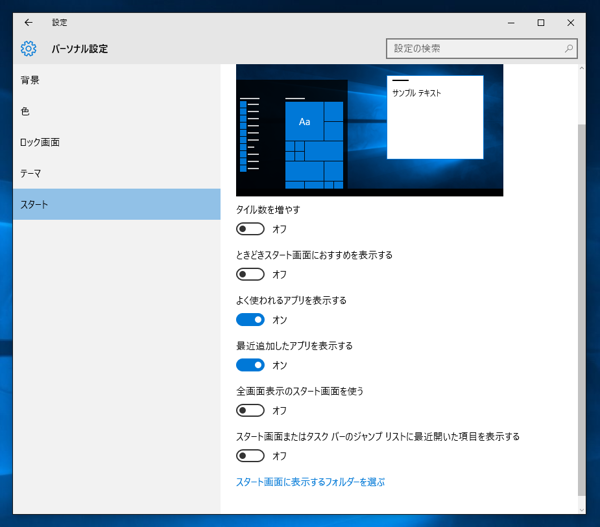Viewport: 600px width, 527px height.
Task: Turn off よく使われるアプリを表示する switch
Action: 250,320
